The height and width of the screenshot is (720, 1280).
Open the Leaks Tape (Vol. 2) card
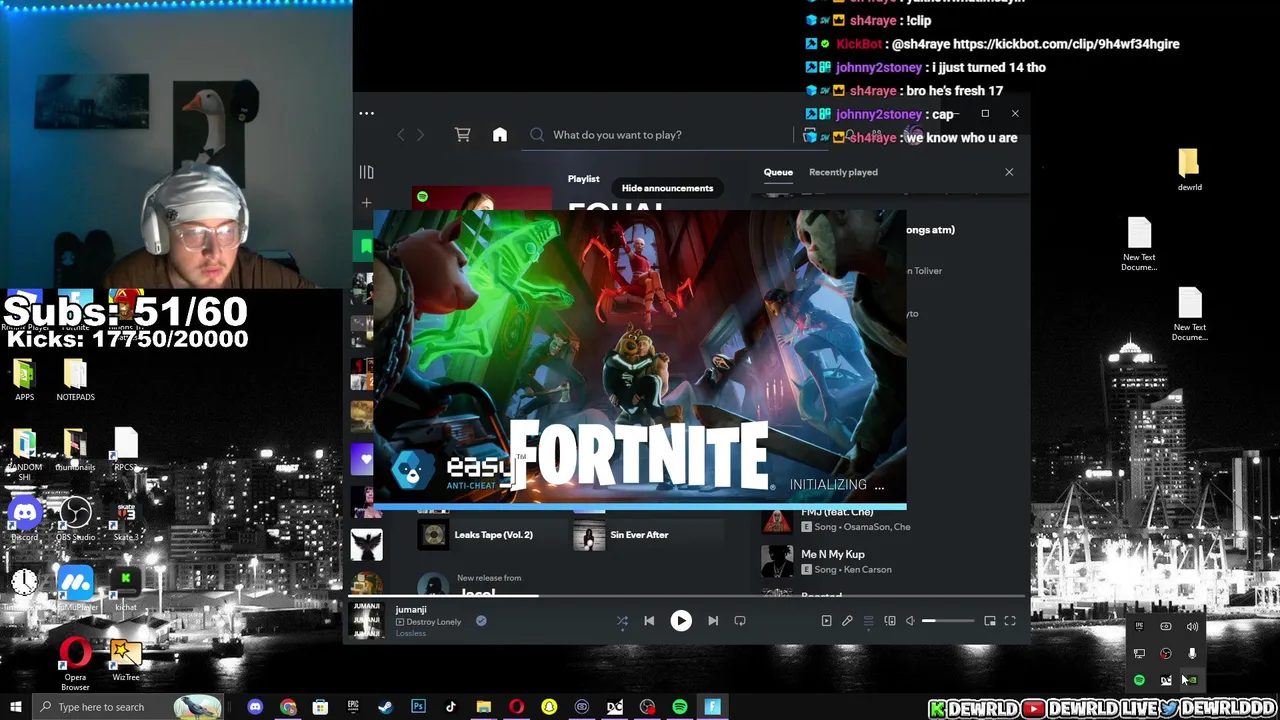coord(491,535)
